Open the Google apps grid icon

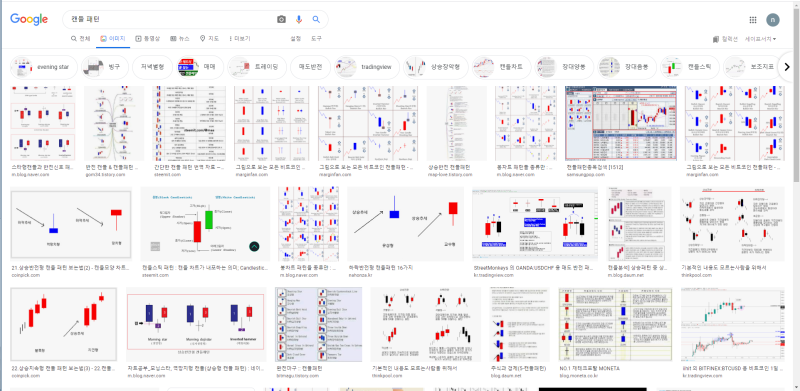[x=753, y=20]
